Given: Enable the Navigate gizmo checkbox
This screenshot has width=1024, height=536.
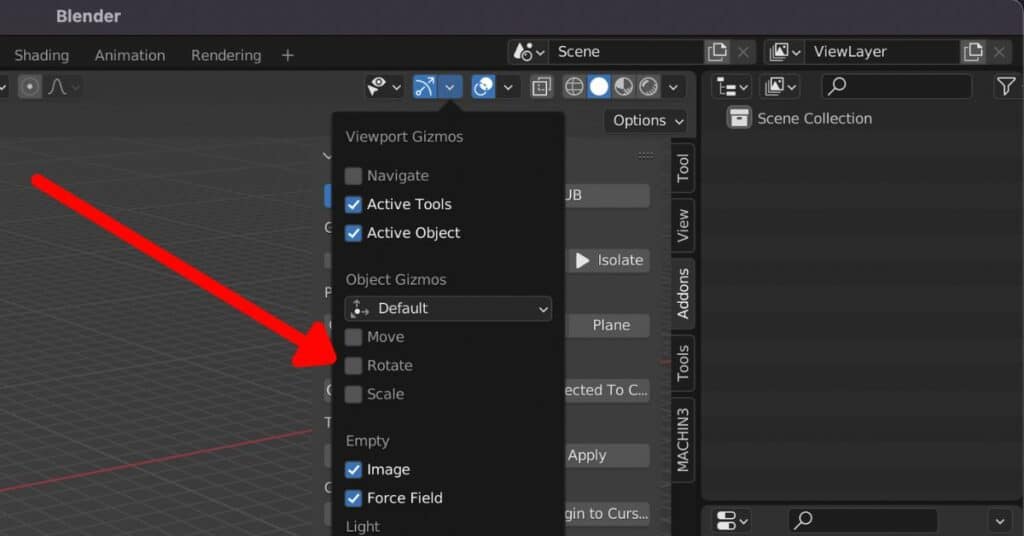Looking at the screenshot, I should (x=353, y=176).
